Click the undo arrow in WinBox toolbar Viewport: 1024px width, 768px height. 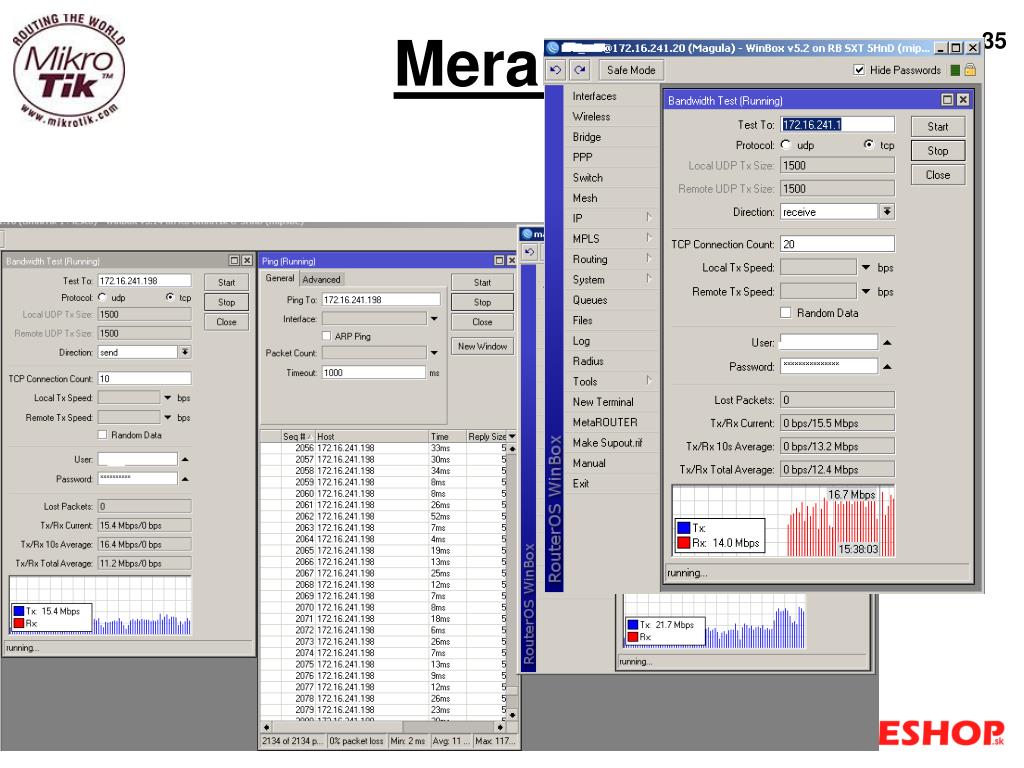pyautogui.click(x=556, y=70)
